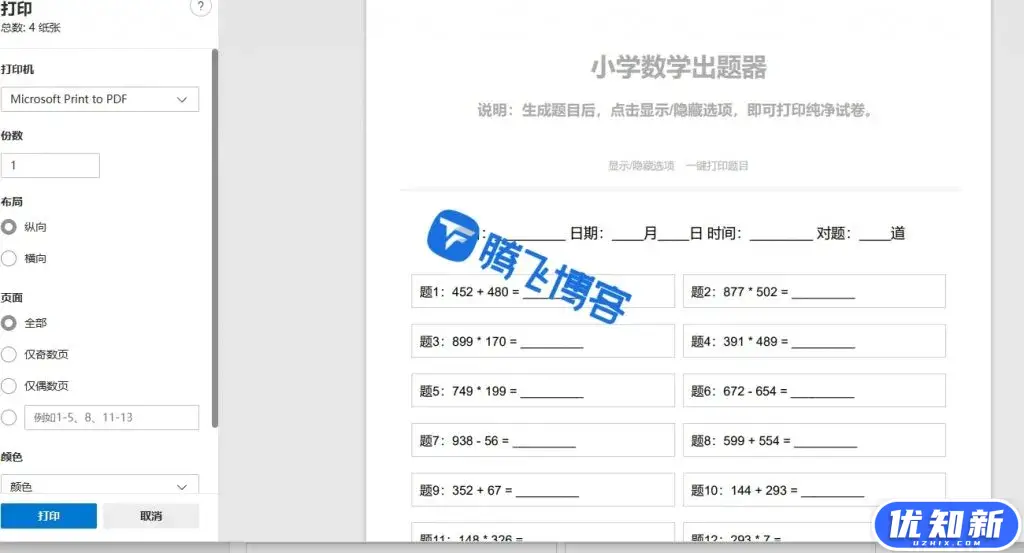Select the 横向 landscape layout radio button
The height and width of the screenshot is (553, 1024).
(x=8, y=259)
